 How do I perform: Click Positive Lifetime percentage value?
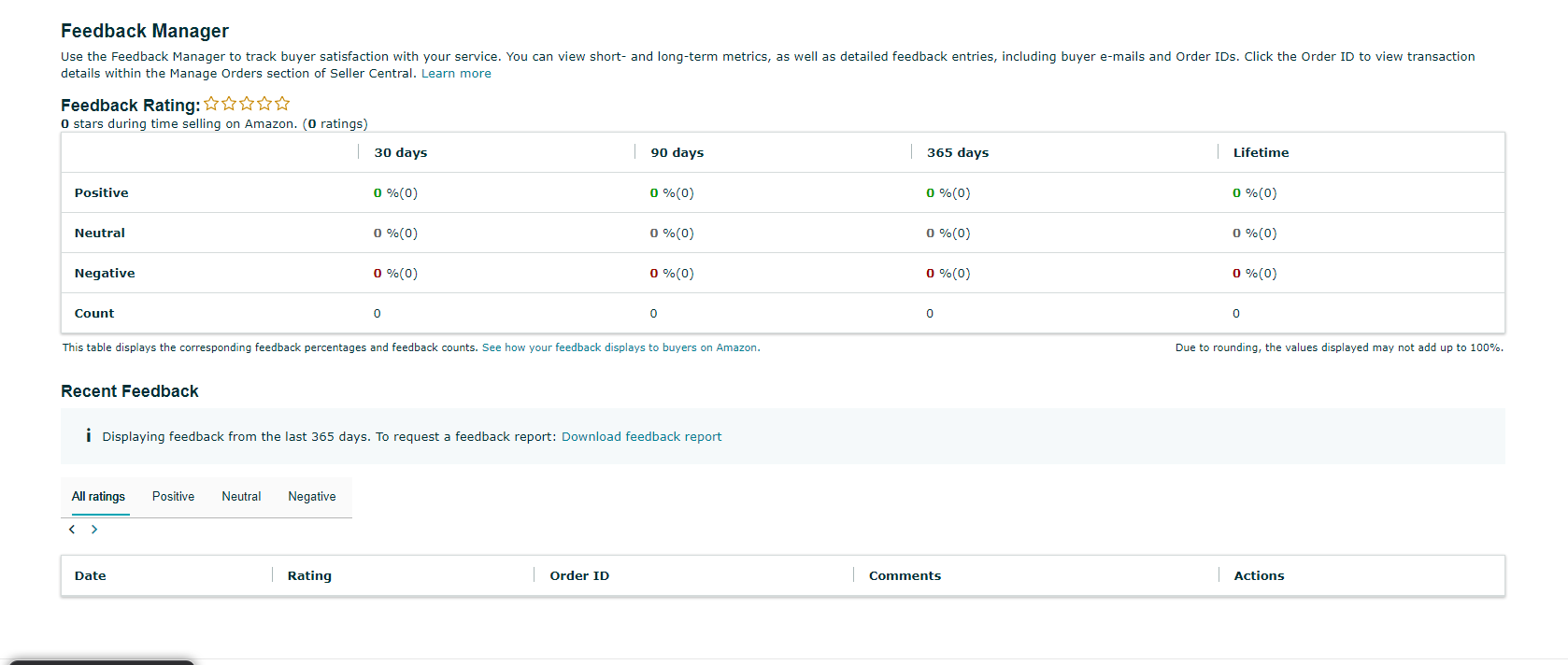coord(1254,193)
